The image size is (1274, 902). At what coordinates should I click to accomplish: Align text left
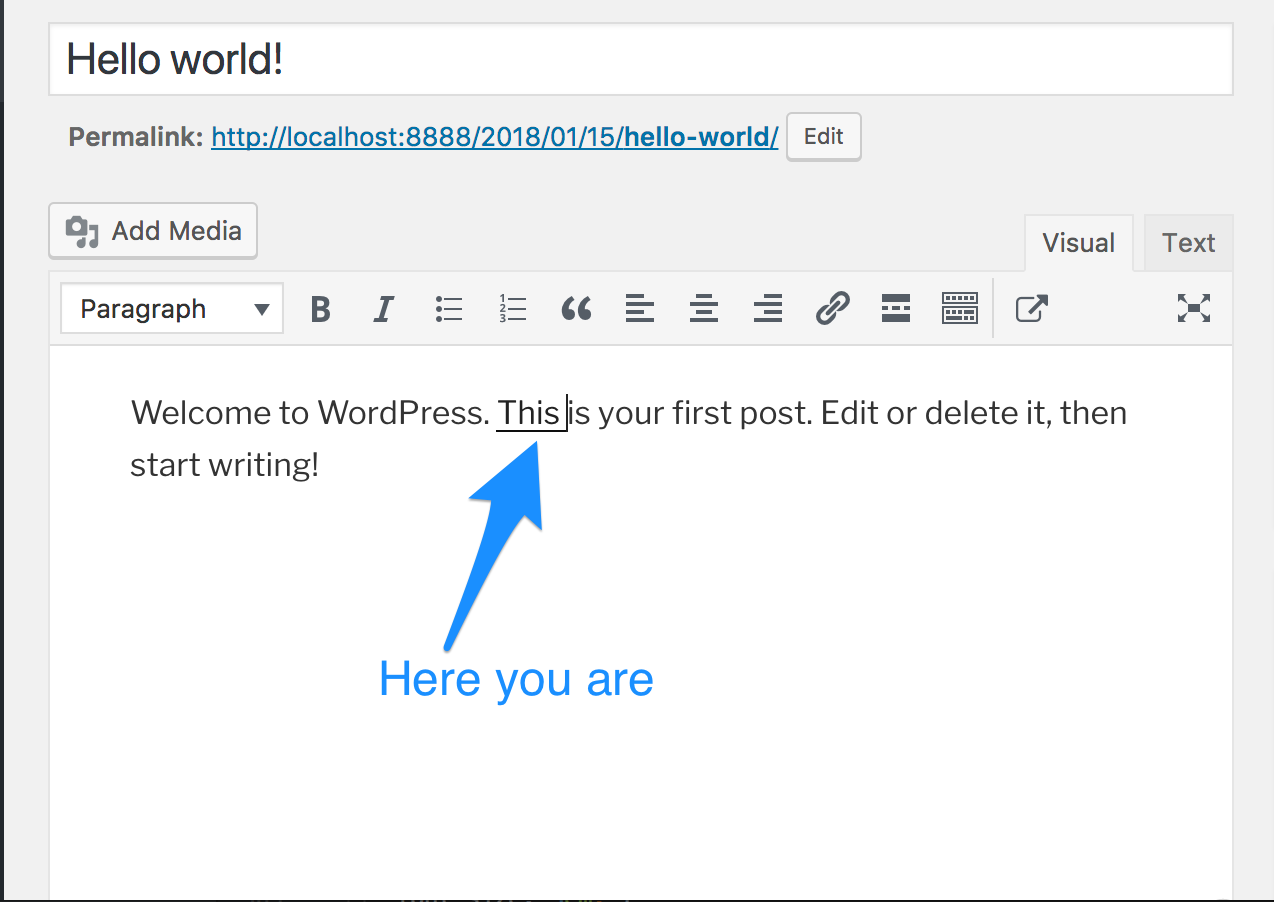640,309
